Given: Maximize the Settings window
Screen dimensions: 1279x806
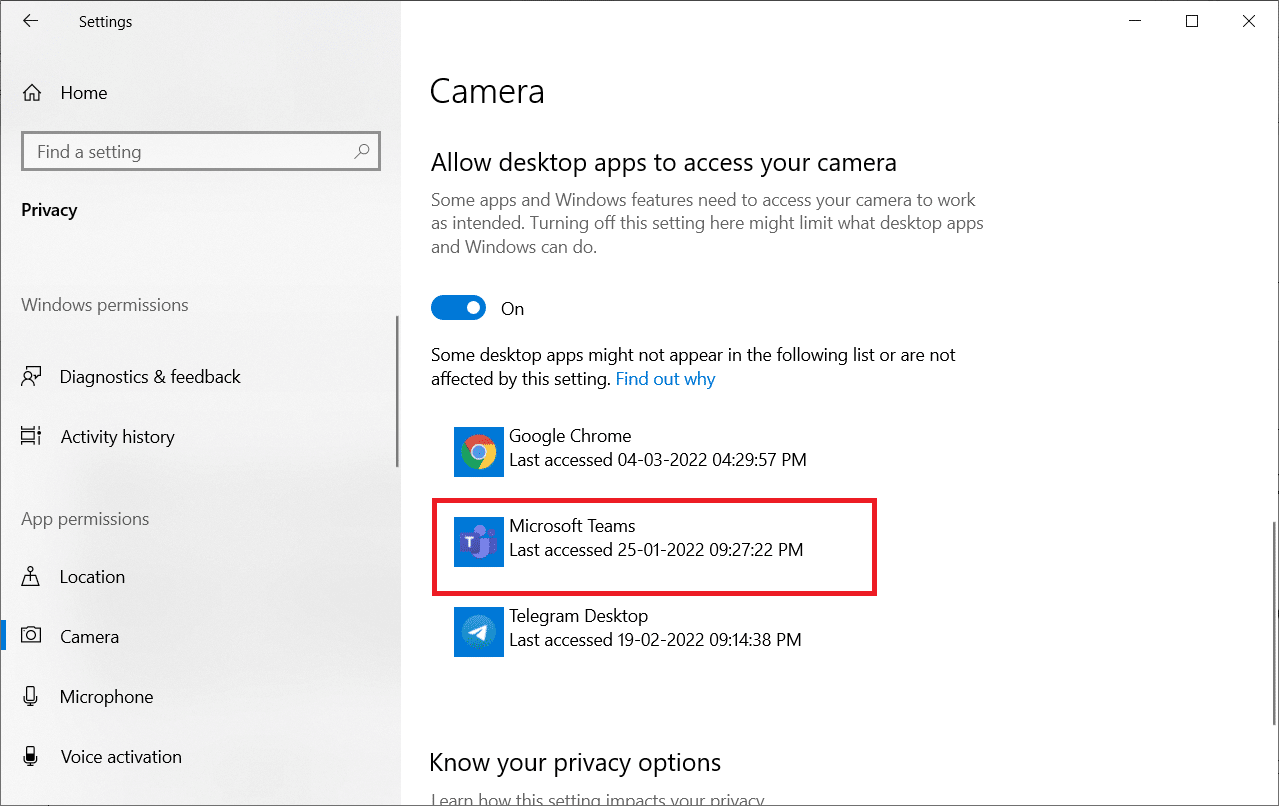Looking at the screenshot, I should (1191, 21).
